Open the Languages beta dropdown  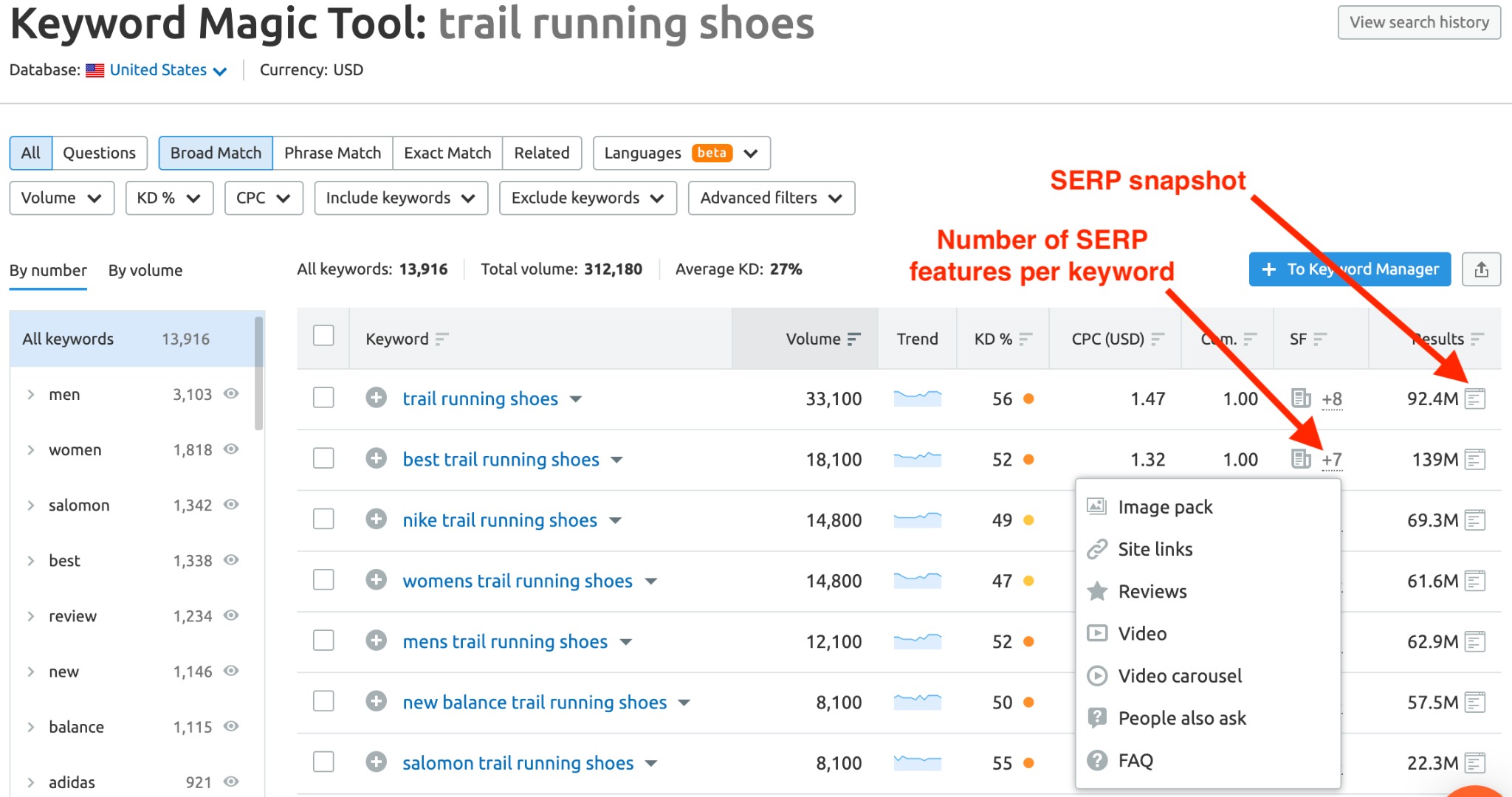(x=681, y=153)
